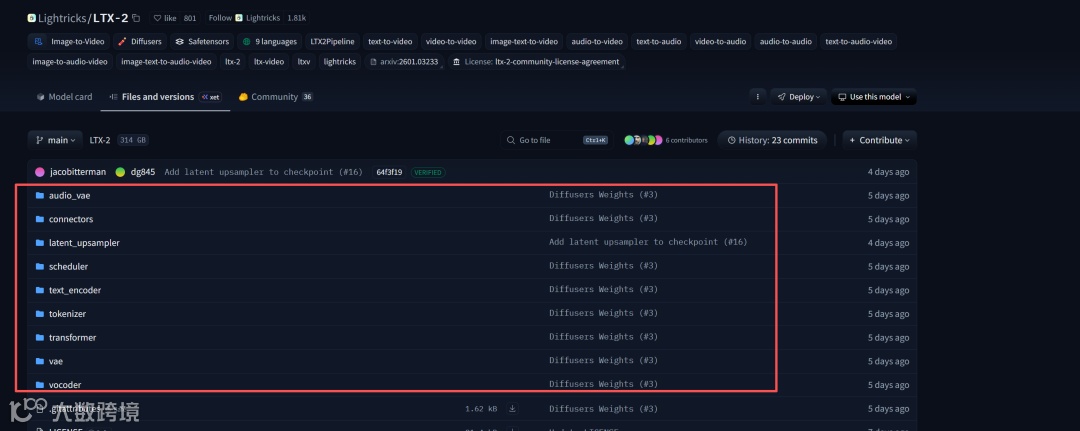This screenshot has height=431, width=1080.
Task: Open the latent_upsampler folder
Action: (84, 243)
